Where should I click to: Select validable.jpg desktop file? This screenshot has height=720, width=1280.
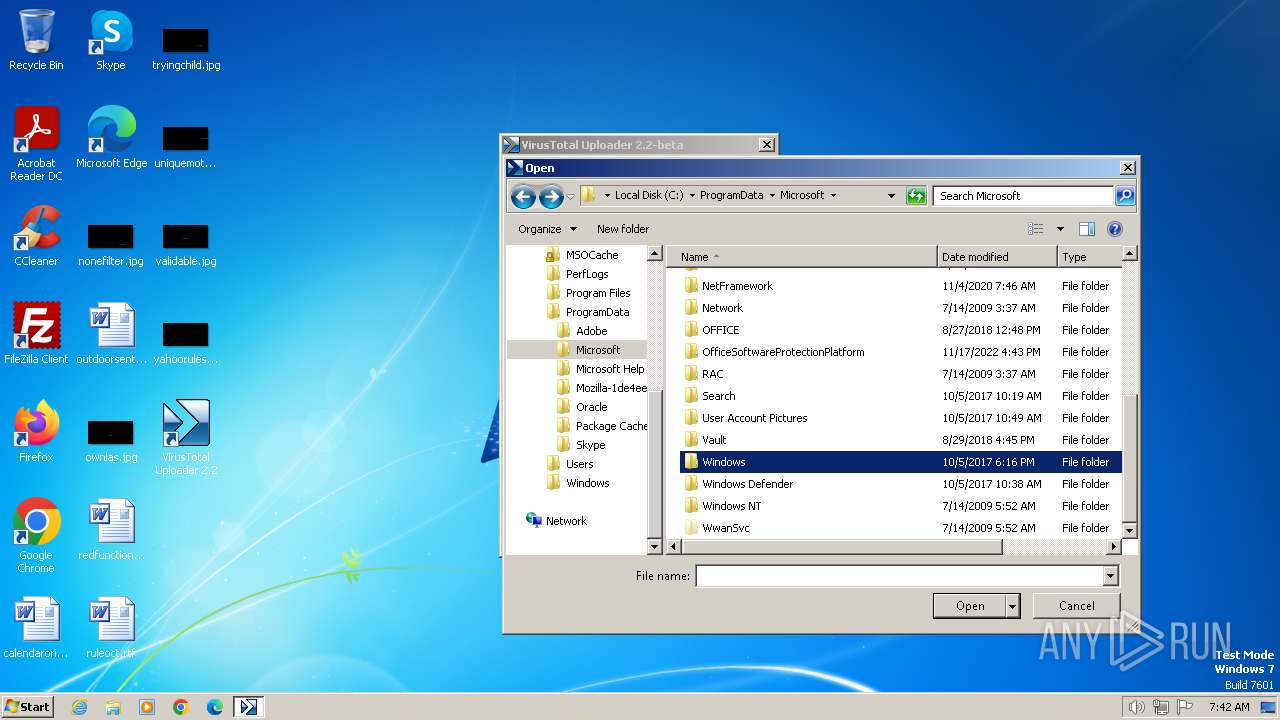click(186, 244)
